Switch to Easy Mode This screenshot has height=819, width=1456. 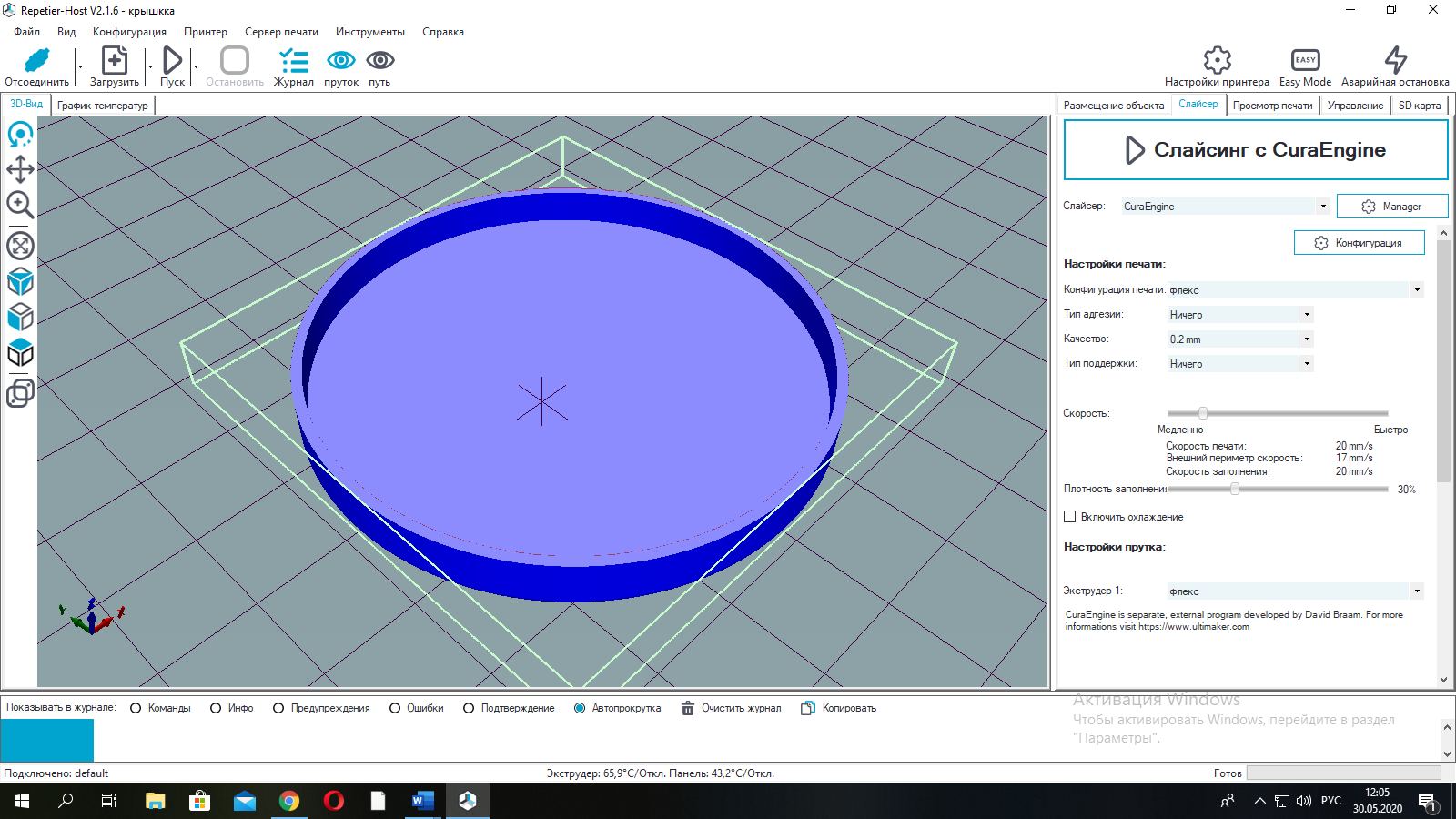pos(1305,61)
